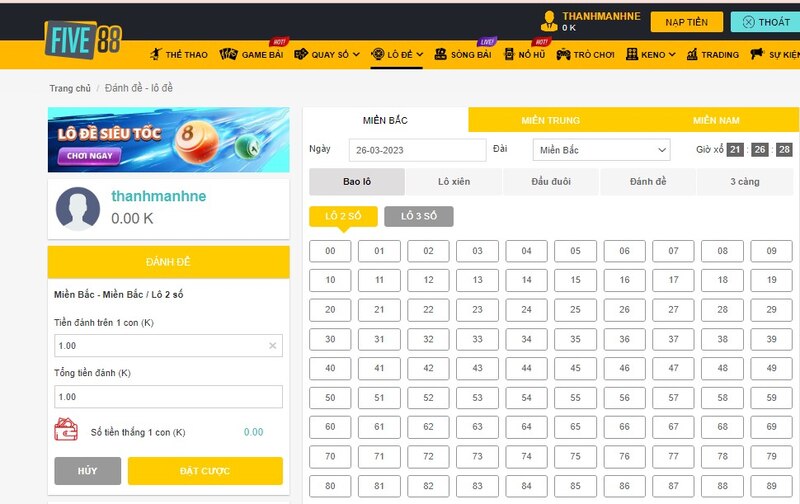
Task: Clear the bet amount with X icon
Action: pos(273,346)
